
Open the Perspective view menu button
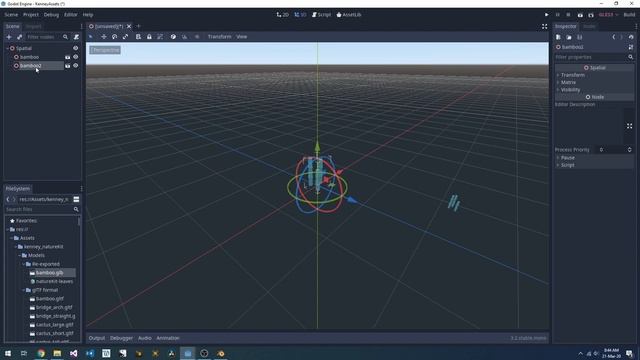click(x=105, y=50)
